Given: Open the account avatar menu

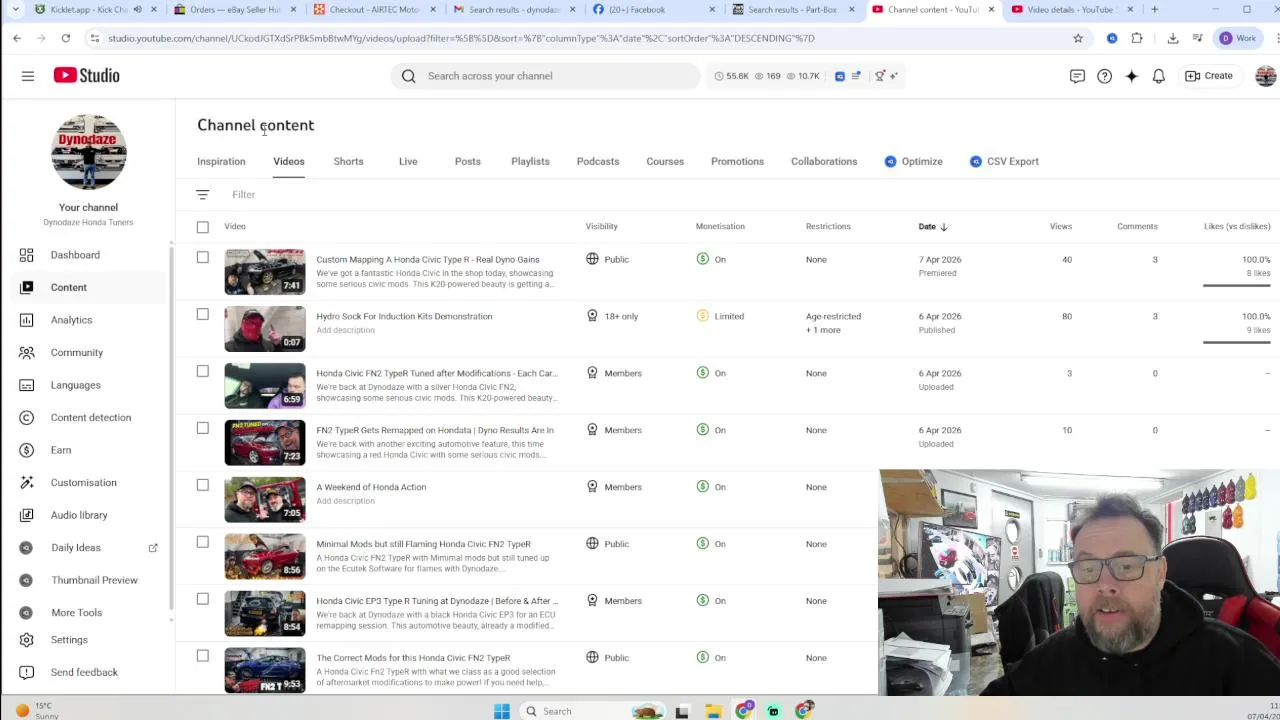Looking at the screenshot, I should coord(1266,76).
